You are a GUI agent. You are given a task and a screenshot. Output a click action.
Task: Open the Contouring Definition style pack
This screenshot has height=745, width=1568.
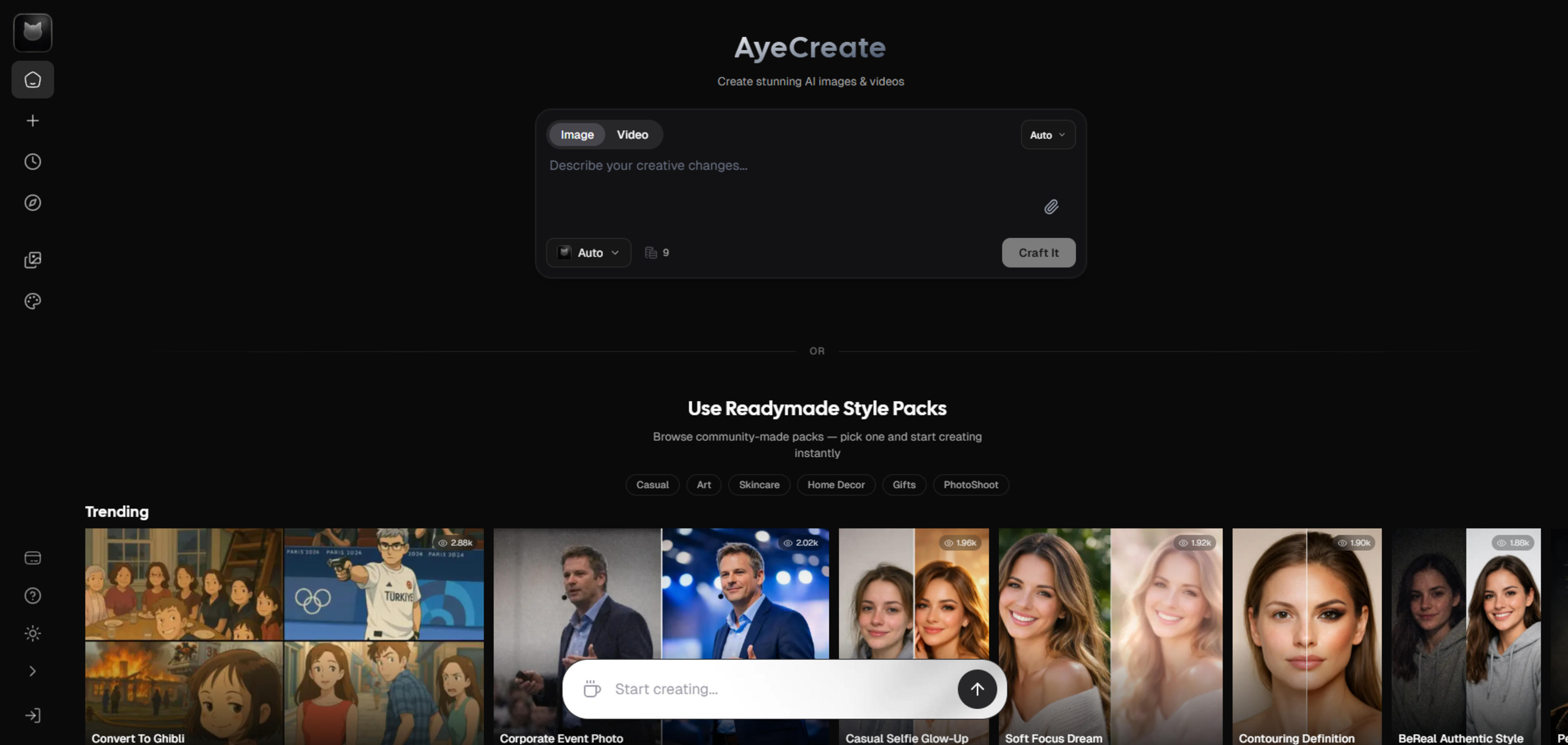click(1307, 637)
